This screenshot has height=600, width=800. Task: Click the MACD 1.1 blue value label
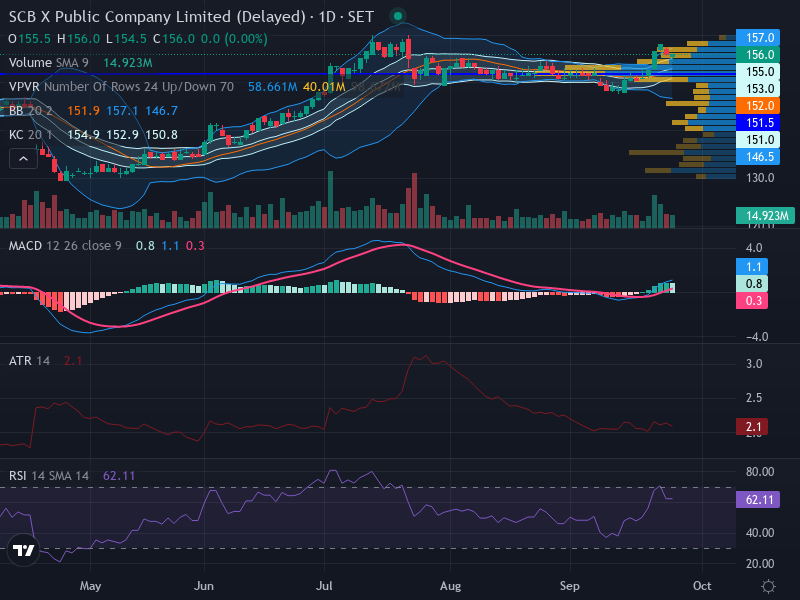[x=752, y=267]
